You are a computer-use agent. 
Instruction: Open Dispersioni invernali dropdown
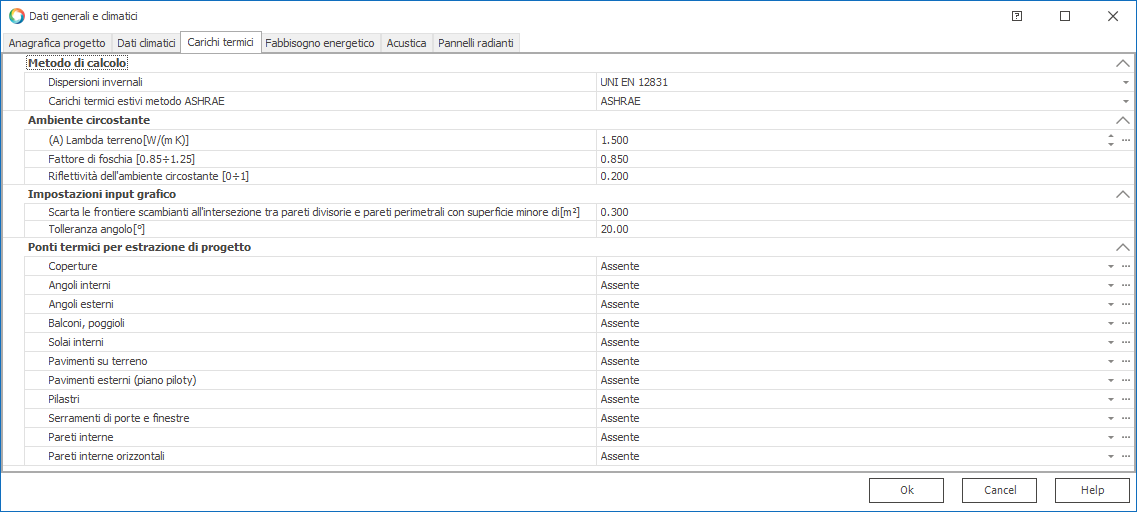pos(1125,83)
